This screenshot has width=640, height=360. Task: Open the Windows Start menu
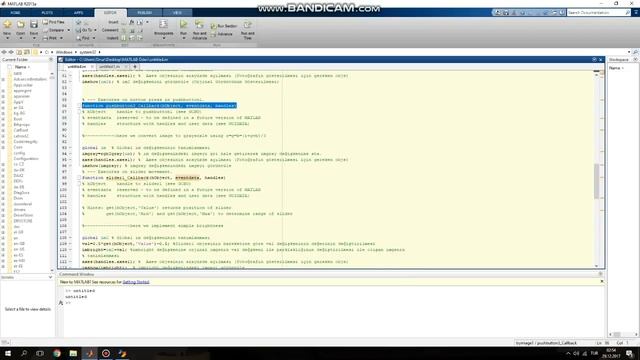[8, 353]
